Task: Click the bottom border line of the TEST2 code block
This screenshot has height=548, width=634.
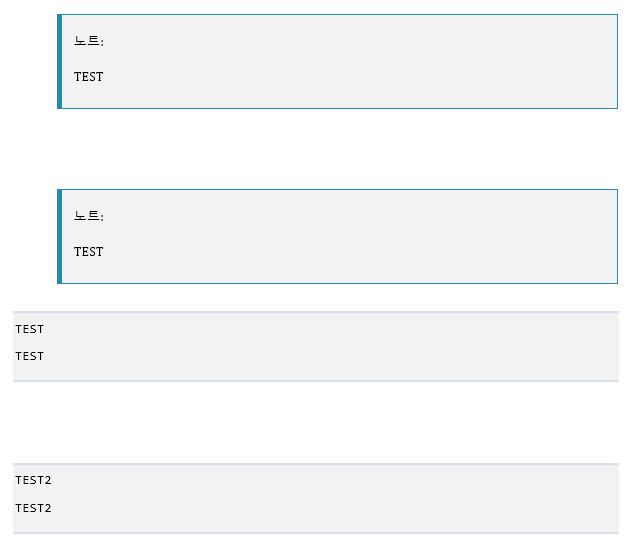Action: pos(316,533)
